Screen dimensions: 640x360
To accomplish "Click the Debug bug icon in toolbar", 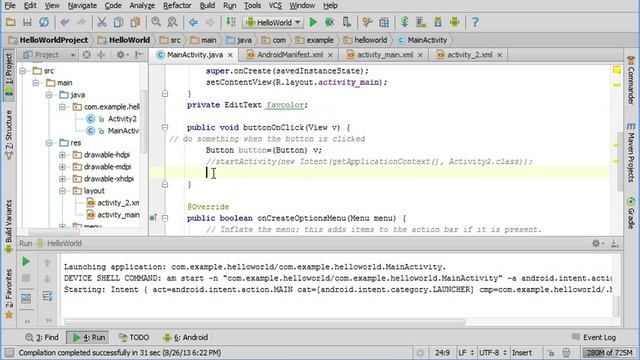I will coord(329,22).
